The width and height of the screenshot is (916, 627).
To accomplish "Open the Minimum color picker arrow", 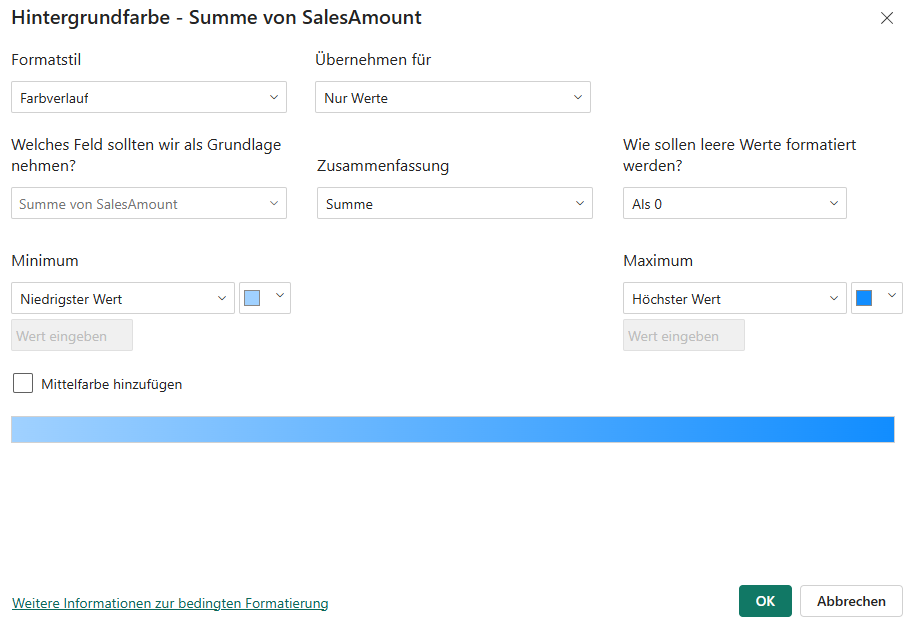I will pyautogui.click(x=278, y=297).
